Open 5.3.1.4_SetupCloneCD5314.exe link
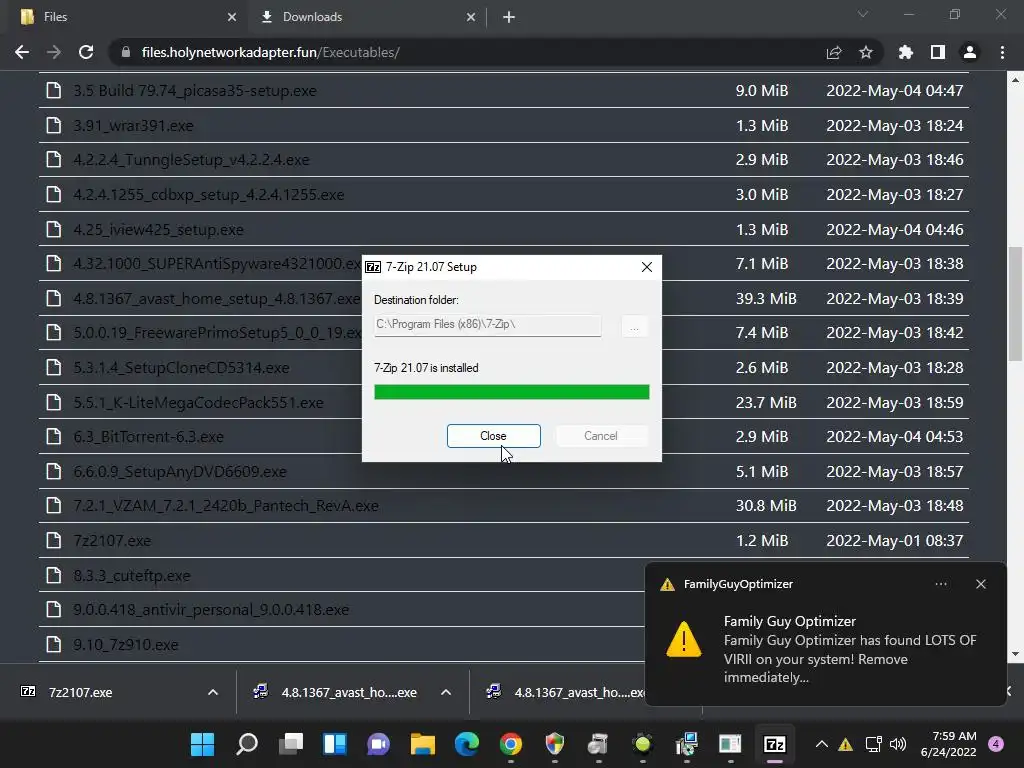1024x768 pixels. (x=181, y=368)
